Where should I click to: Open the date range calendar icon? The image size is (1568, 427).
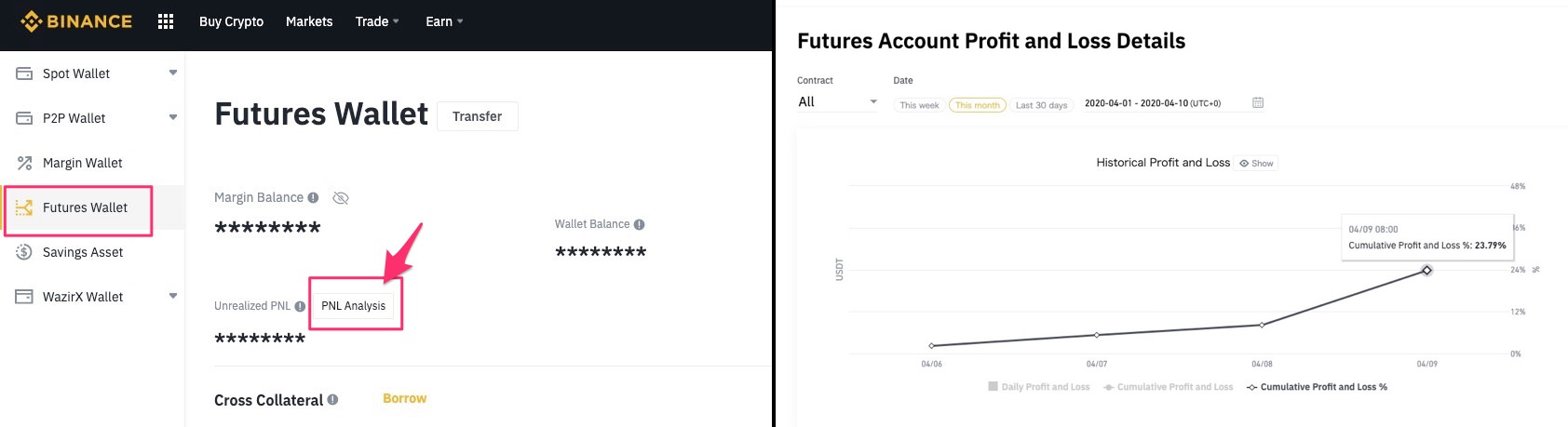pyautogui.click(x=1258, y=102)
